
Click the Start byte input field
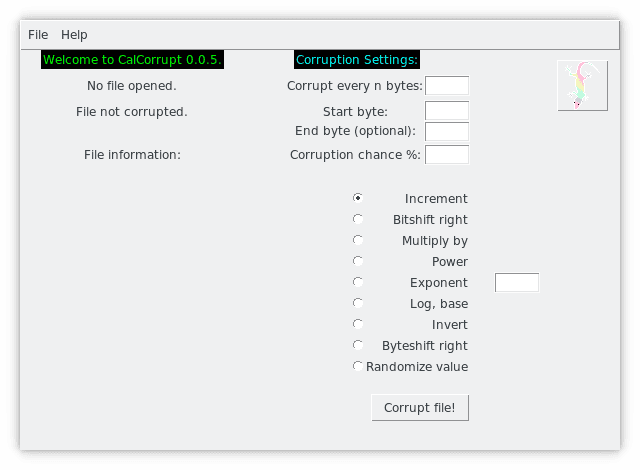tap(447, 111)
